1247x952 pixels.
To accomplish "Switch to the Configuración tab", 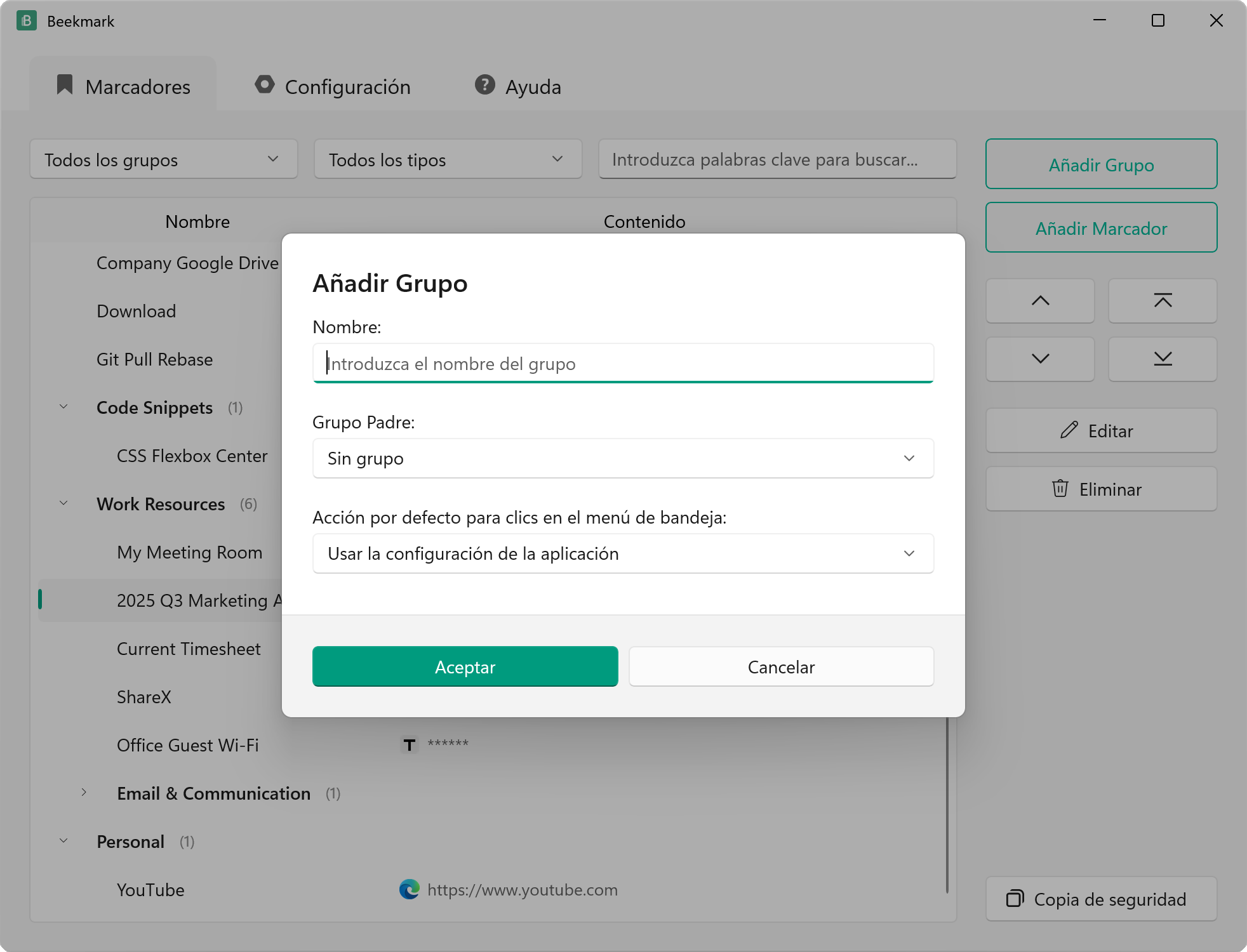I will (x=333, y=86).
